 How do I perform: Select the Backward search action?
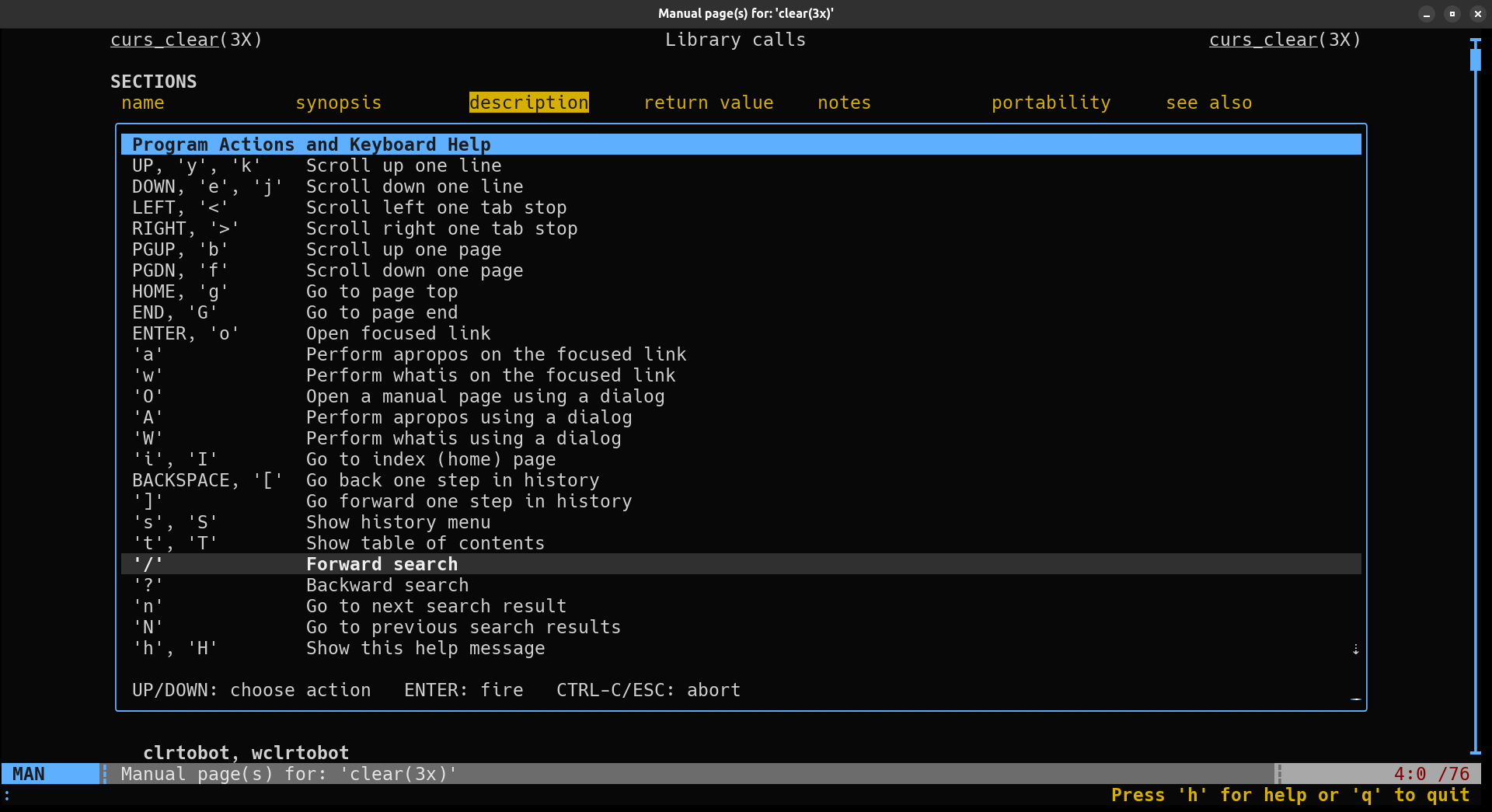click(x=387, y=585)
